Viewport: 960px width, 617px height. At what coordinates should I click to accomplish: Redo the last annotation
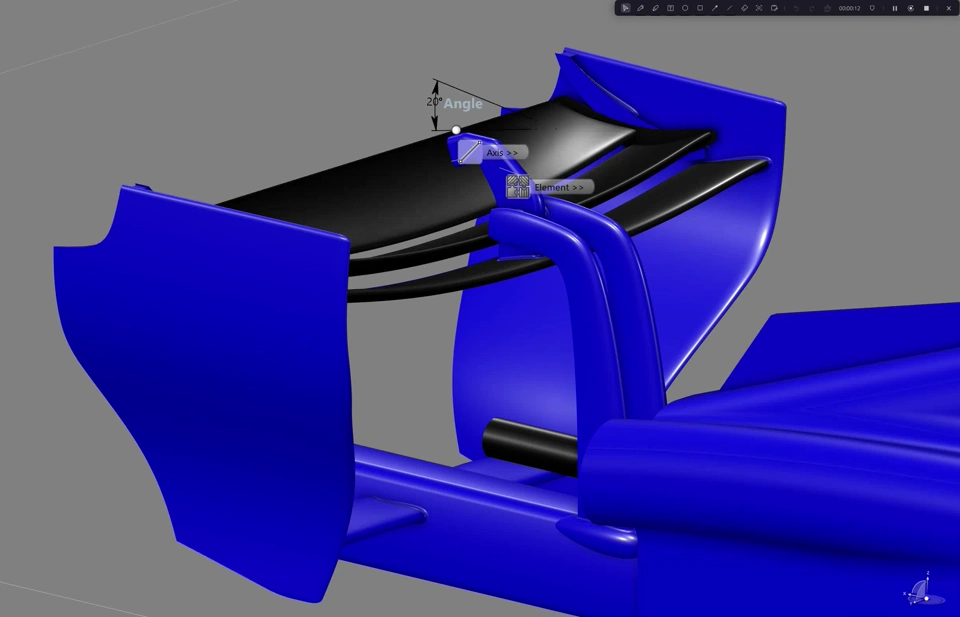[812, 8]
